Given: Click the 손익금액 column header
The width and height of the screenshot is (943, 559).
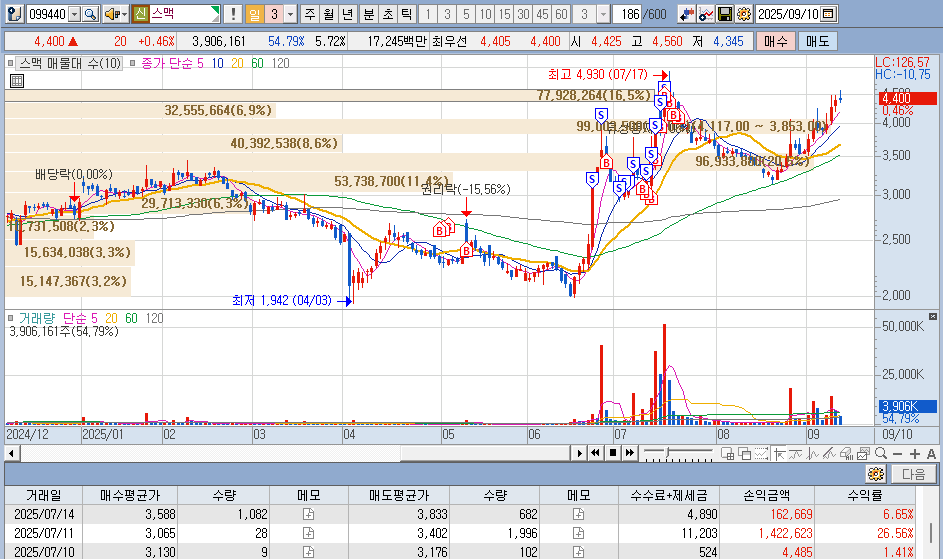Looking at the screenshot, I should click(x=767, y=495).
